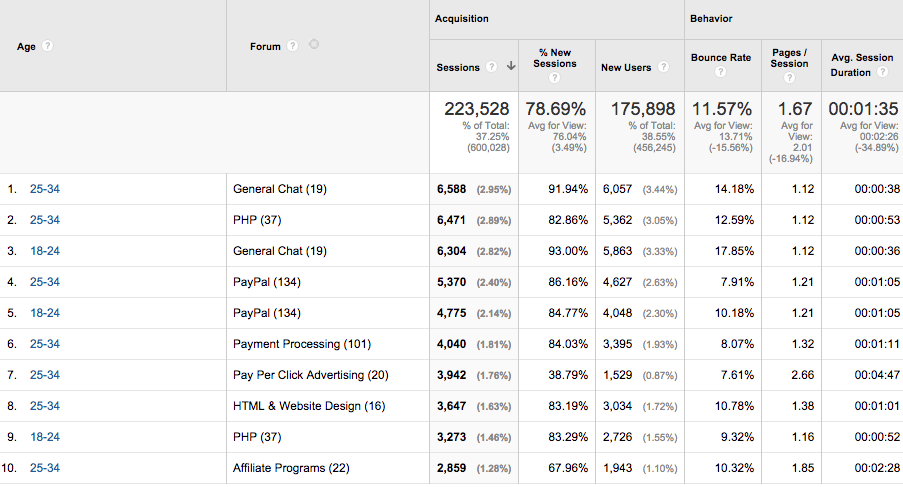Viewport: 903px width, 487px height.
Task: Click the Sessions sort descending arrow
Action: tap(511, 68)
